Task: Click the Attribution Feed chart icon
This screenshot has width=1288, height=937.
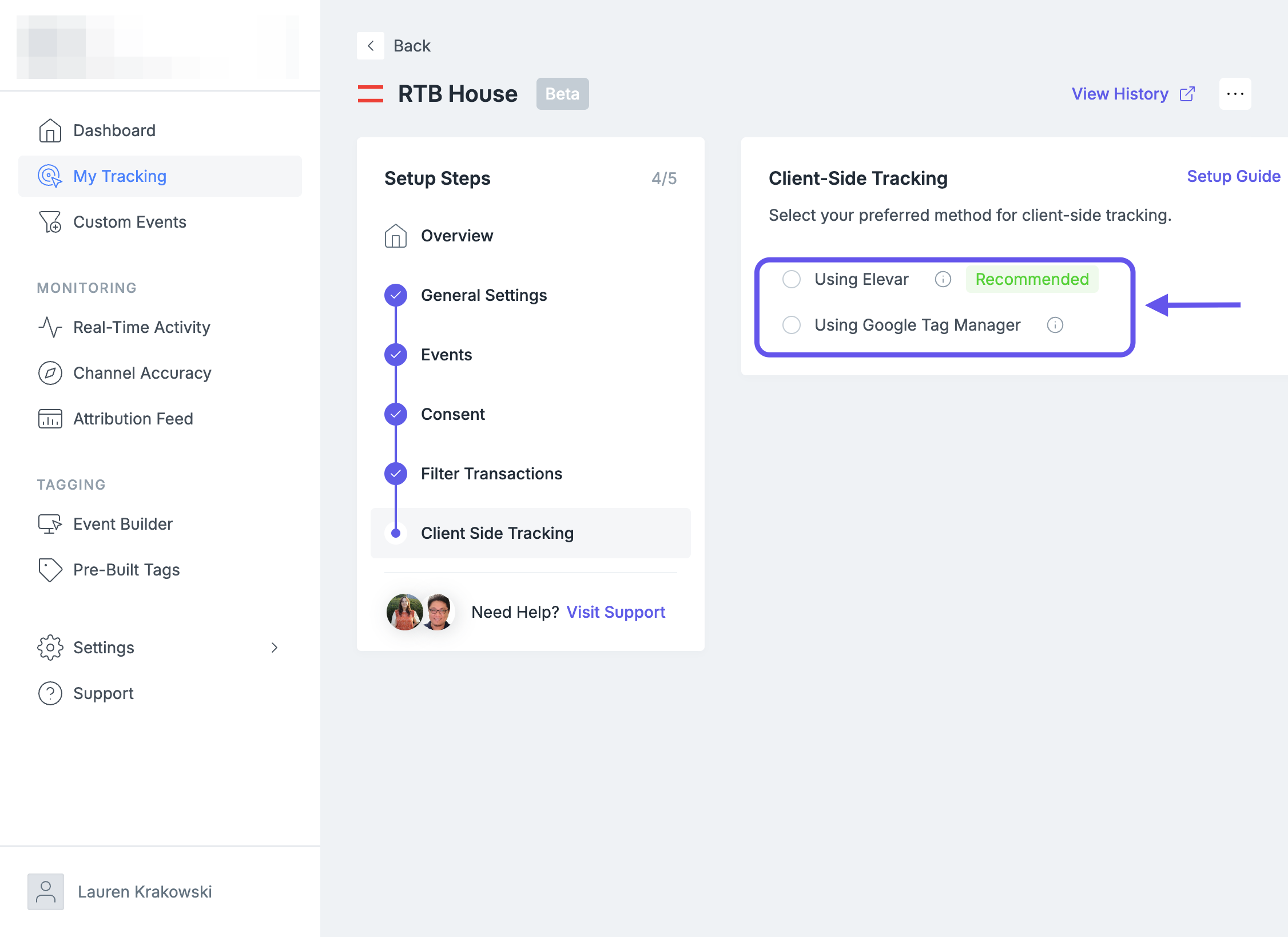Action: (50, 419)
